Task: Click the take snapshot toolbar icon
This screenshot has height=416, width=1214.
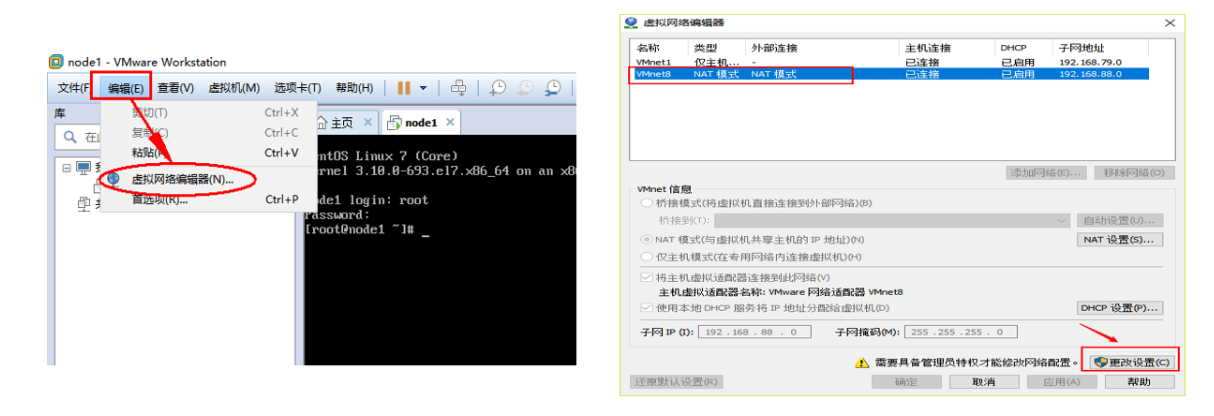Action: [497, 88]
